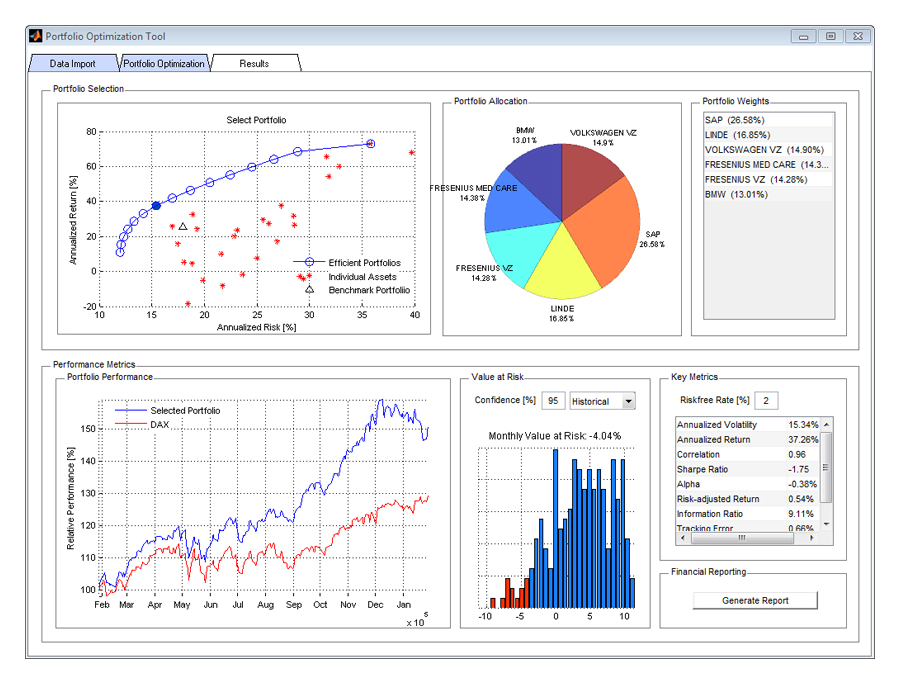Focus the Riskfree Rate input box

tap(766, 401)
